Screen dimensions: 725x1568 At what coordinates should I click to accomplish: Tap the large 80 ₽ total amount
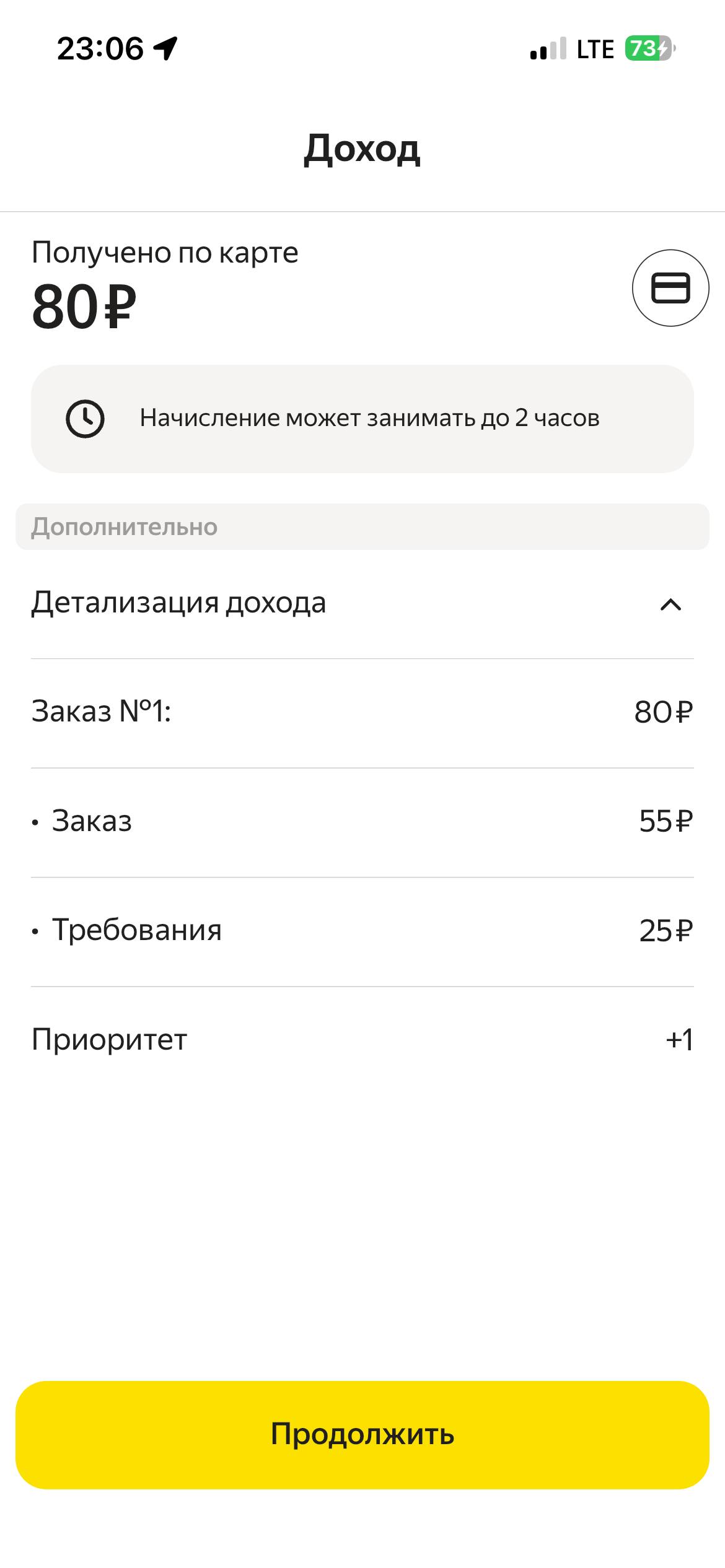84,307
